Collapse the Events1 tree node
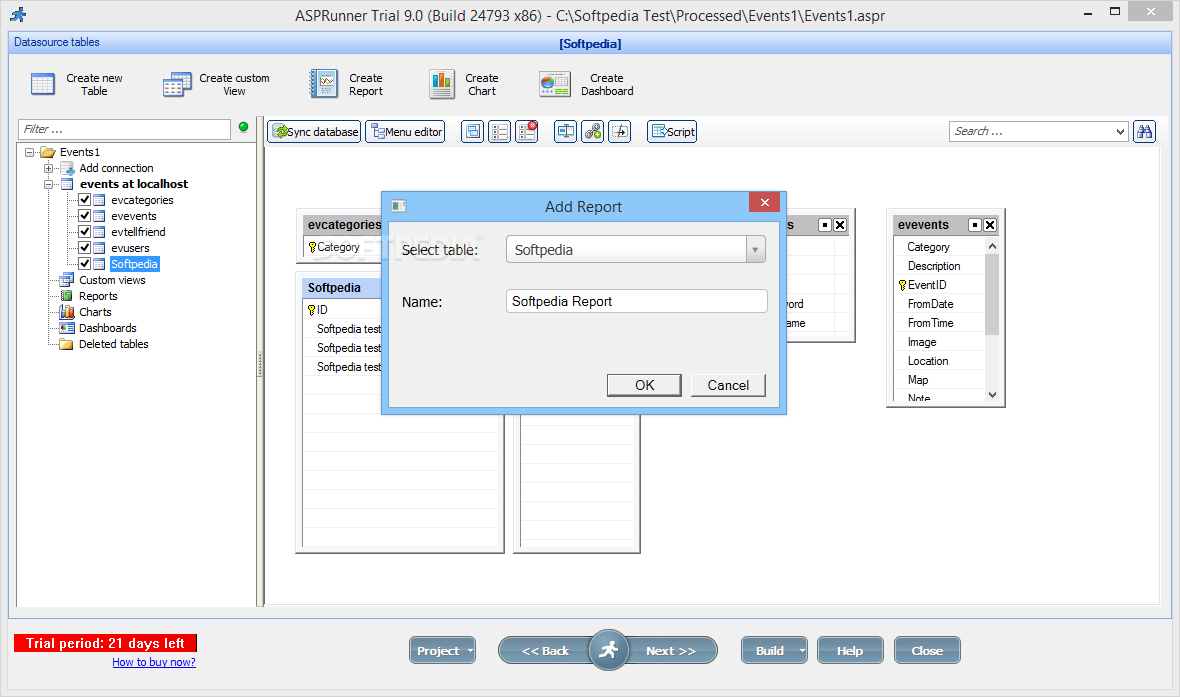Image resolution: width=1180 pixels, height=697 pixels. [x=29, y=152]
